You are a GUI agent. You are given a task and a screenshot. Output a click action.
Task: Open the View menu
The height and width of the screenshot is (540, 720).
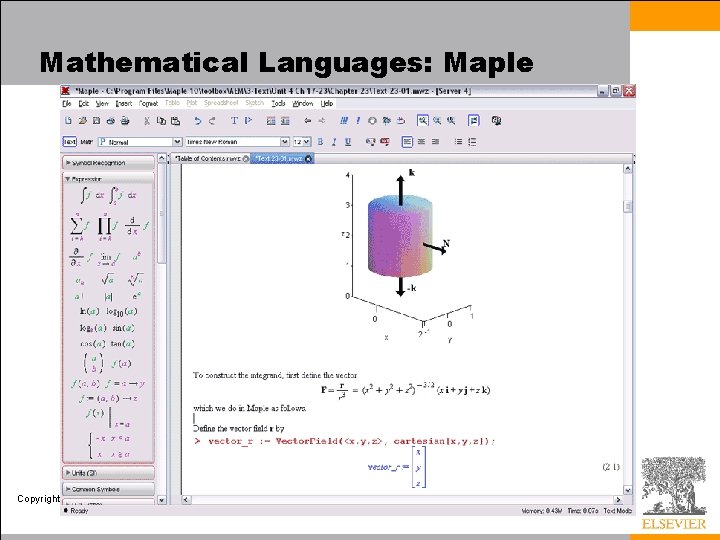[x=102, y=104]
